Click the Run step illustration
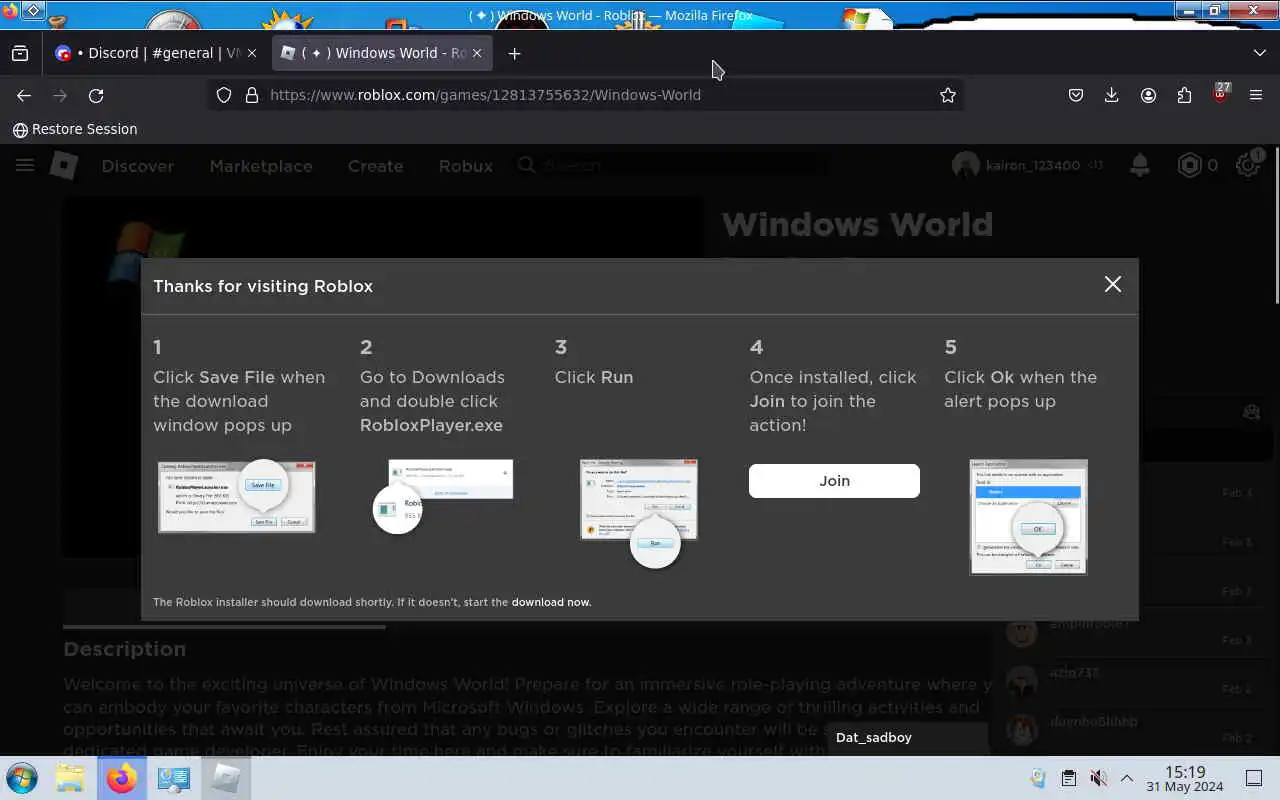This screenshot has width=1280, height=800. tap(639, 512)
